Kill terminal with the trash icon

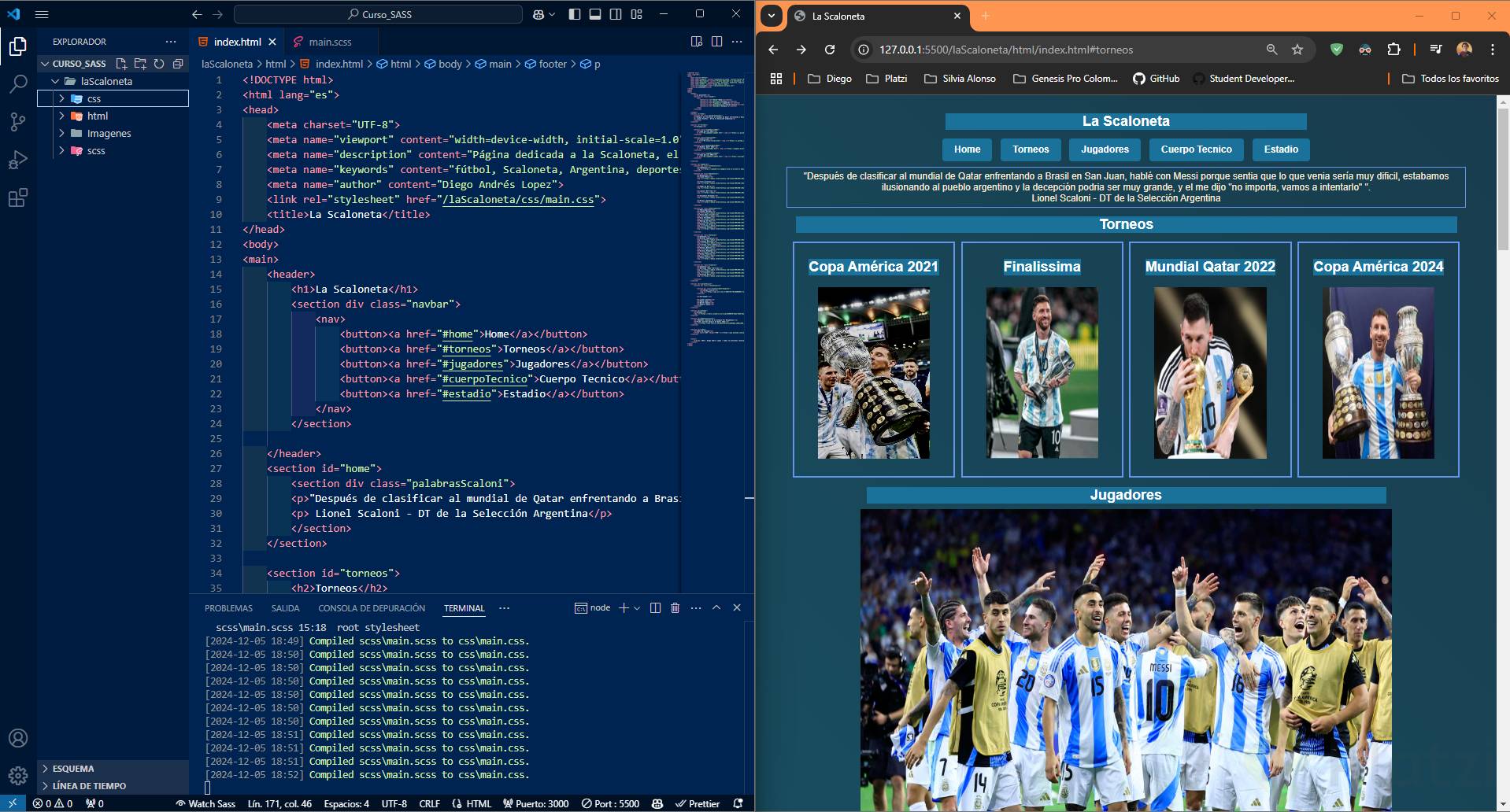(675, 608)
